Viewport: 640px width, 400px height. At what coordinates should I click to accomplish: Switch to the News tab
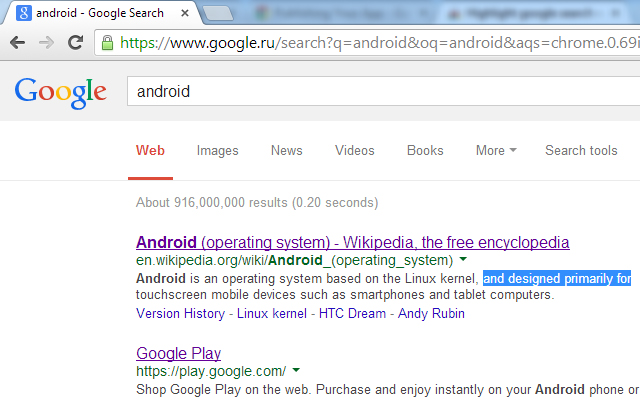point(287,150)
